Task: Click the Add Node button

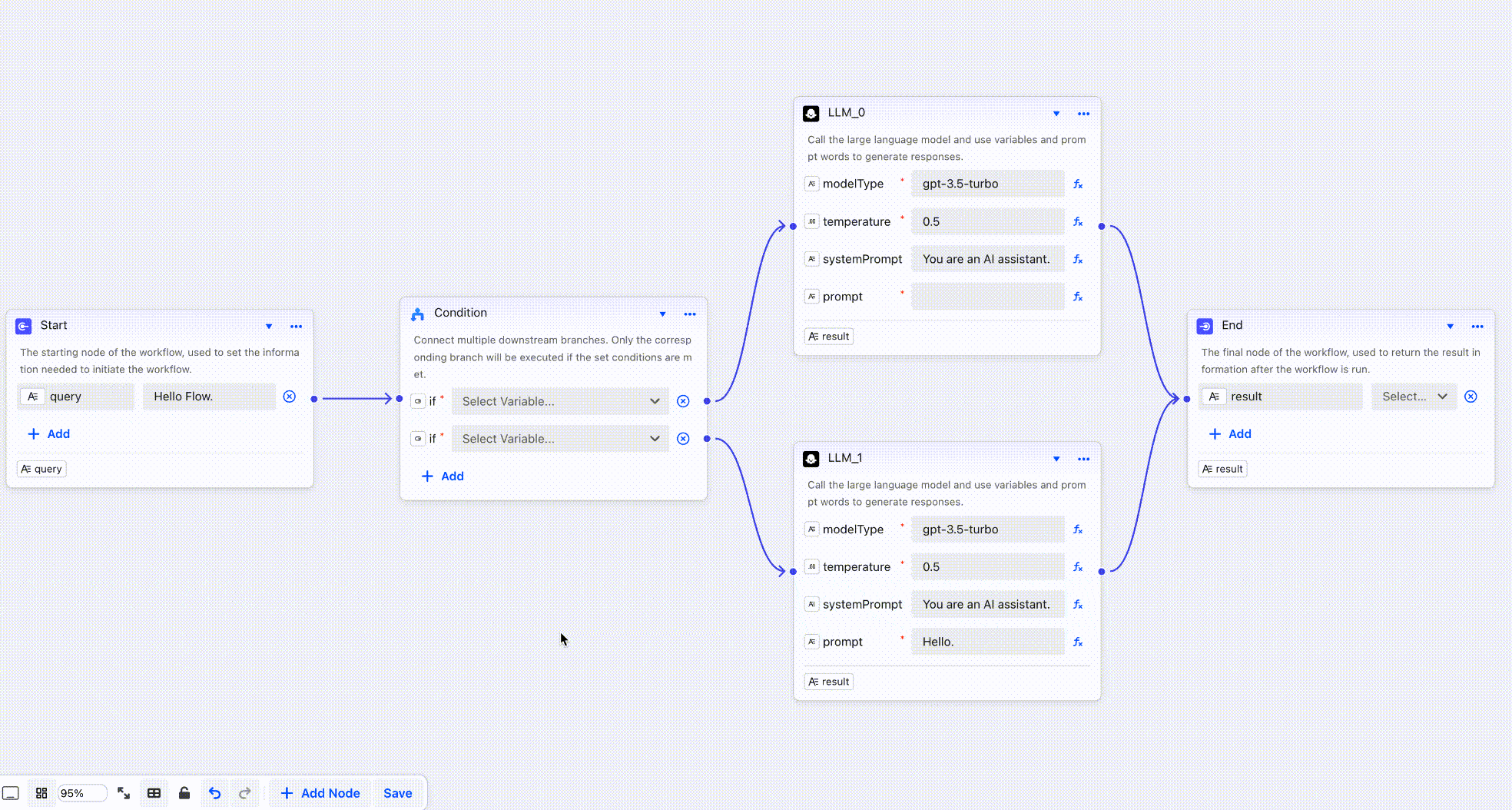Action: (320, 793)
